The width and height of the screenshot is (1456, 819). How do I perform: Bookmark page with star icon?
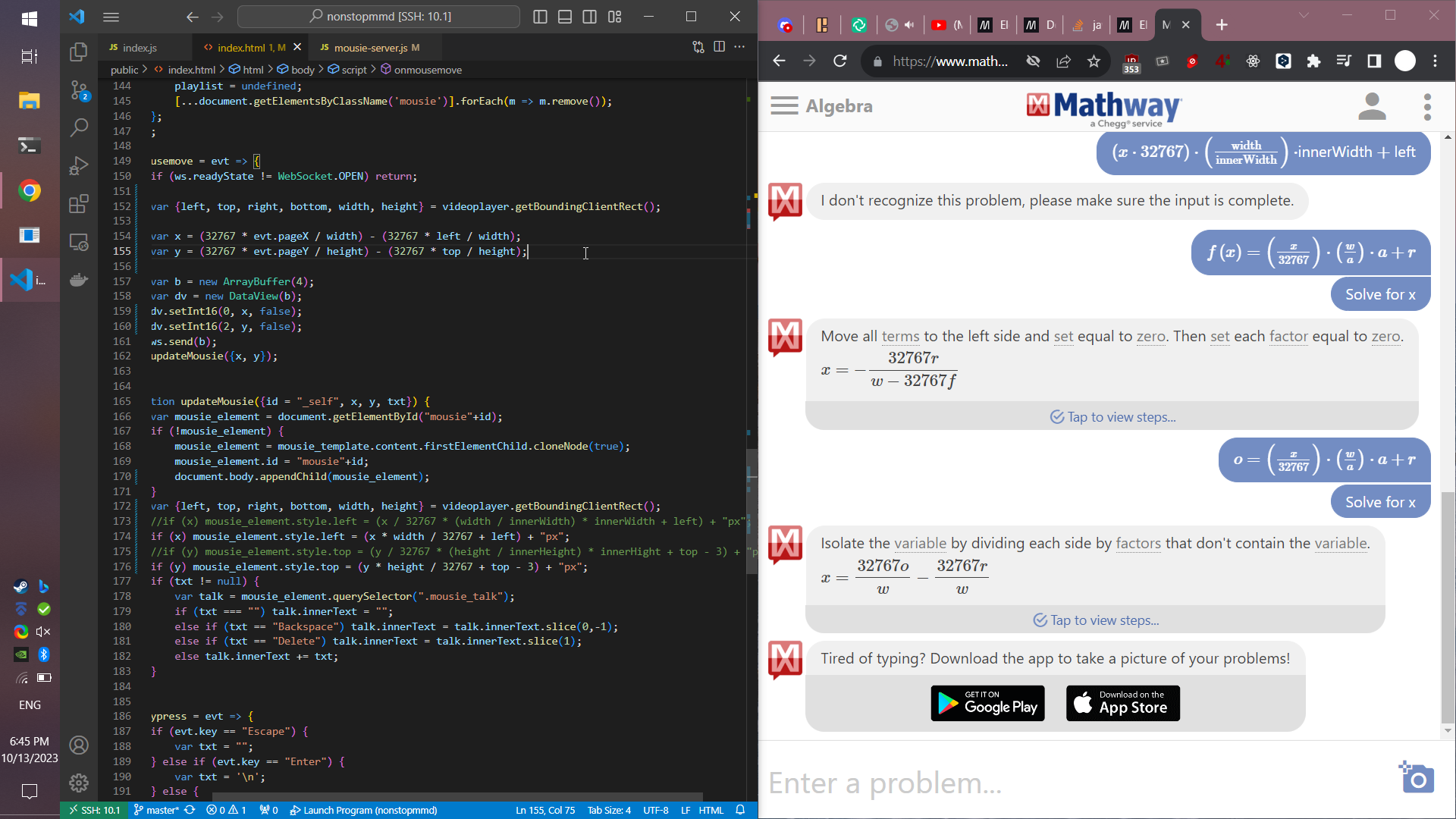(1094, 61)
